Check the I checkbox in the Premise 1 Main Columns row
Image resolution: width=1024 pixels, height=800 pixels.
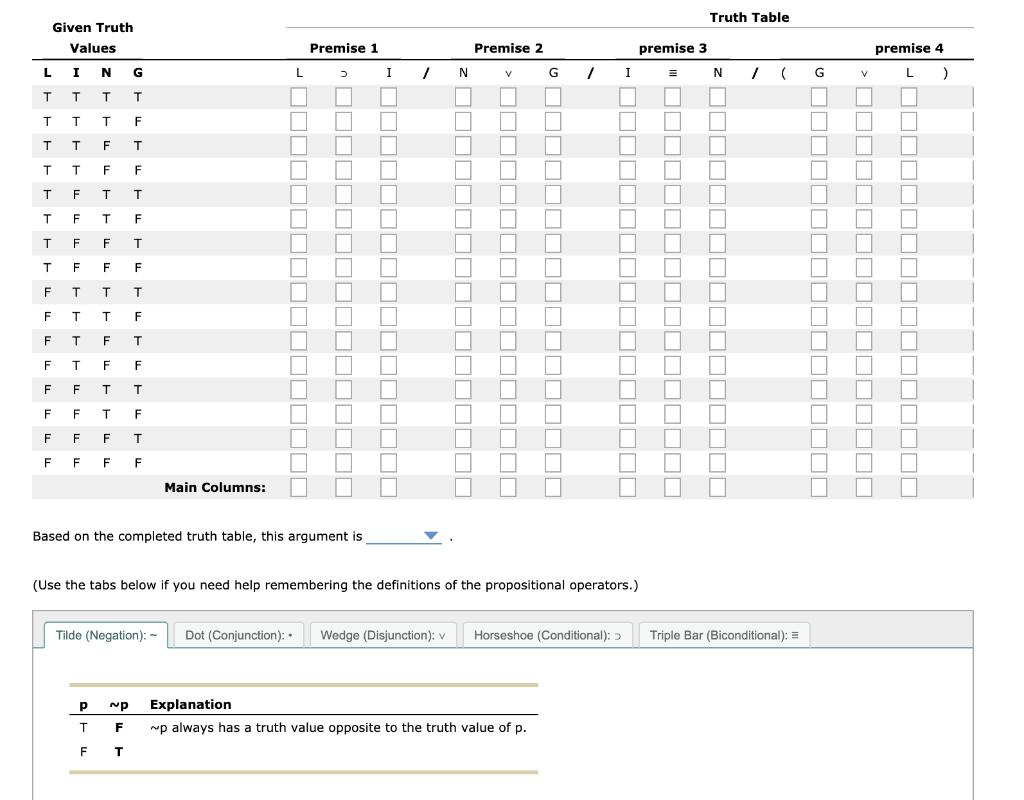389,487
